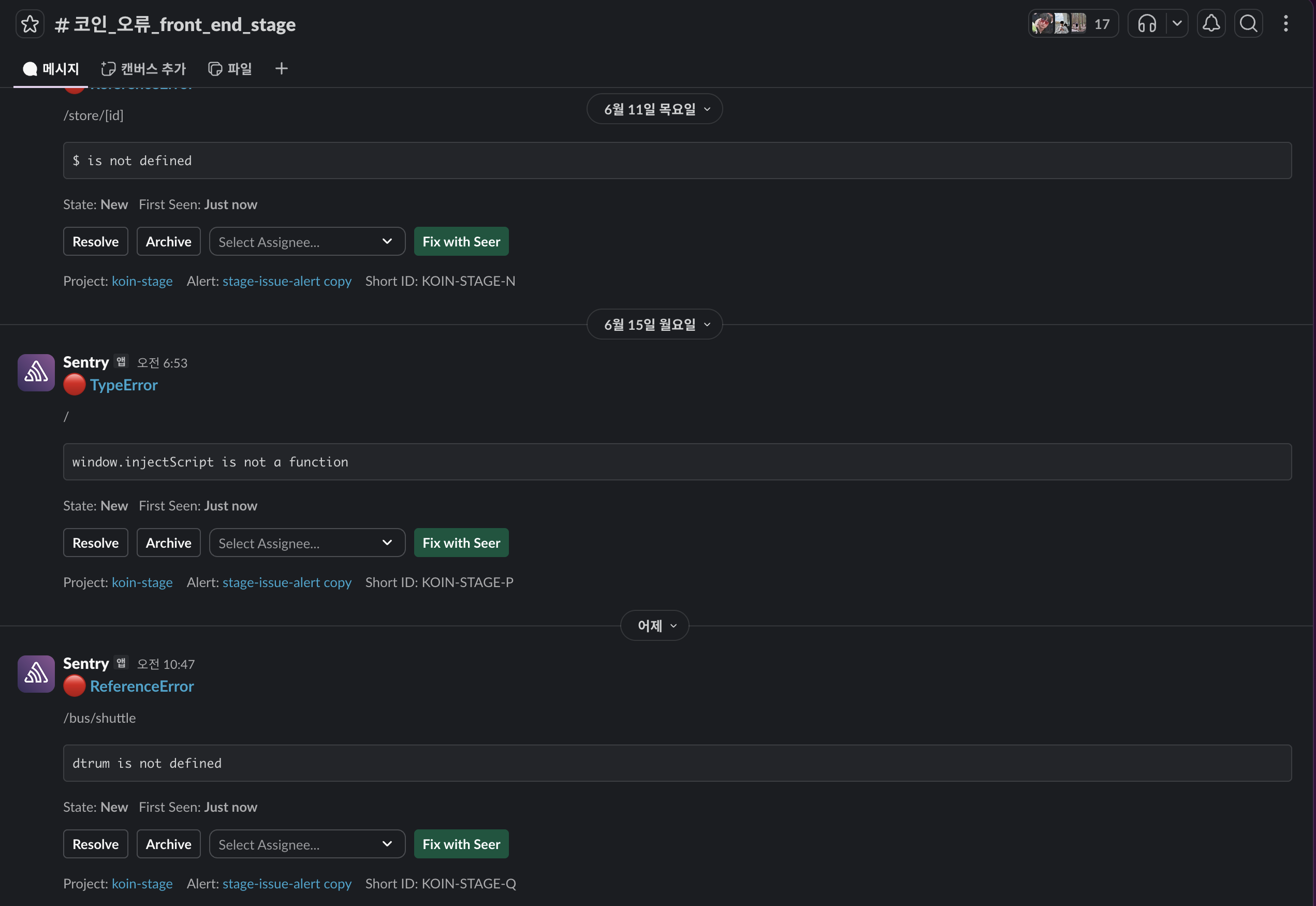
Task: Open koin-stage project link in KOIN-STAGE-N
Action: (x=142, y=281)
